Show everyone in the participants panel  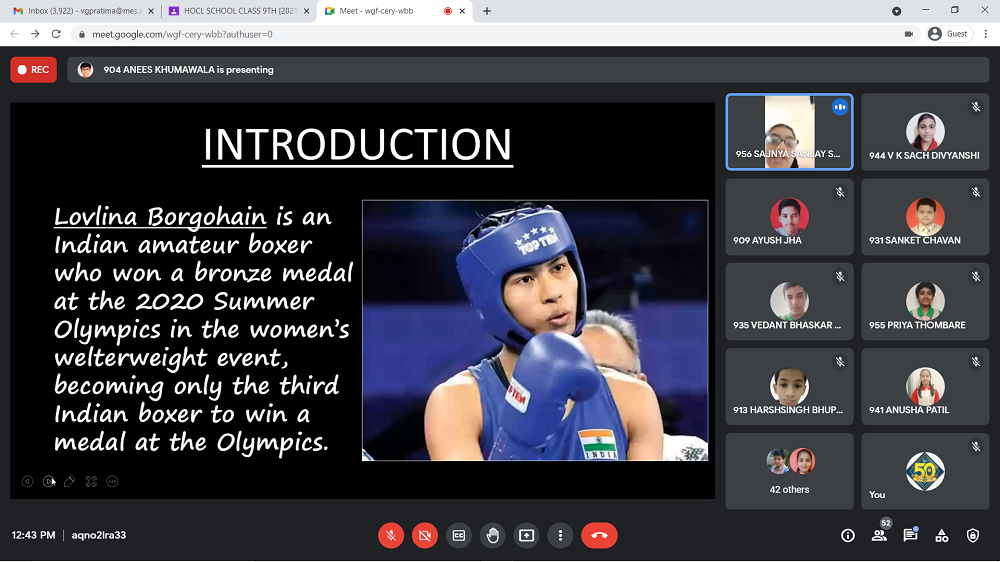(x=879, y=535)
